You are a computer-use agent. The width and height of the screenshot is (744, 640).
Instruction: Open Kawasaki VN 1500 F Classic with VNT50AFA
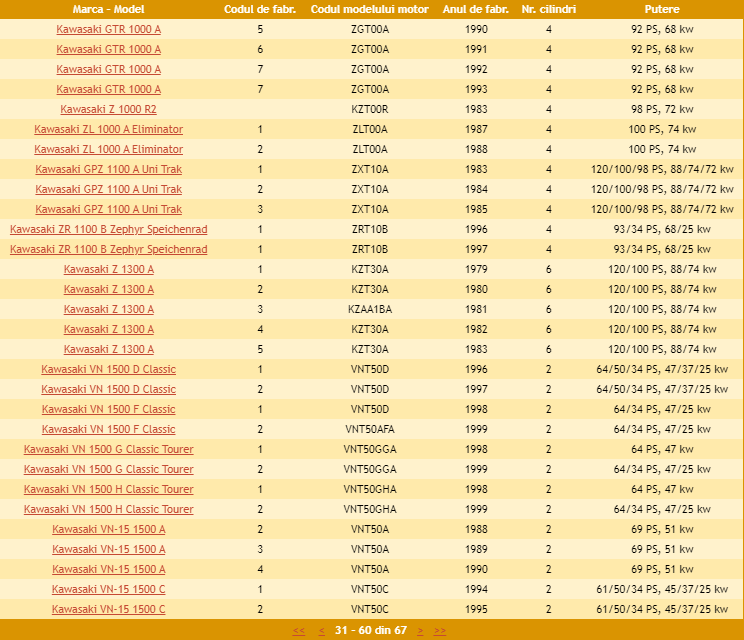pos(108,429)
